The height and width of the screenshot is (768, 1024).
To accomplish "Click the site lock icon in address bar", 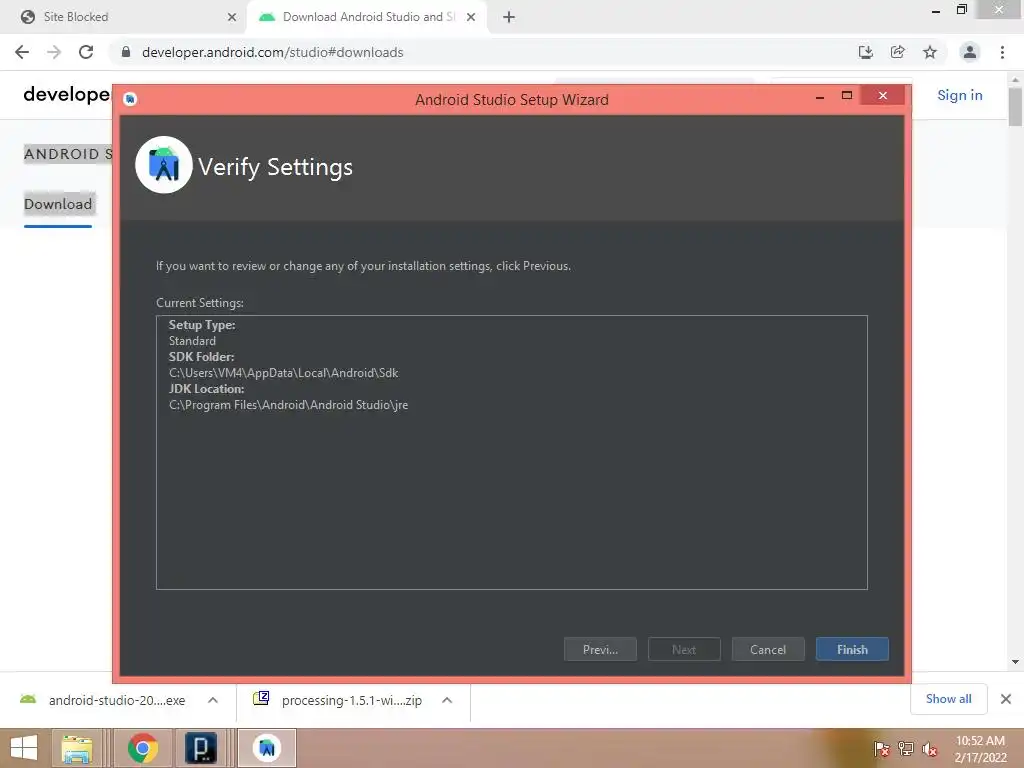I will pos(126,52).
